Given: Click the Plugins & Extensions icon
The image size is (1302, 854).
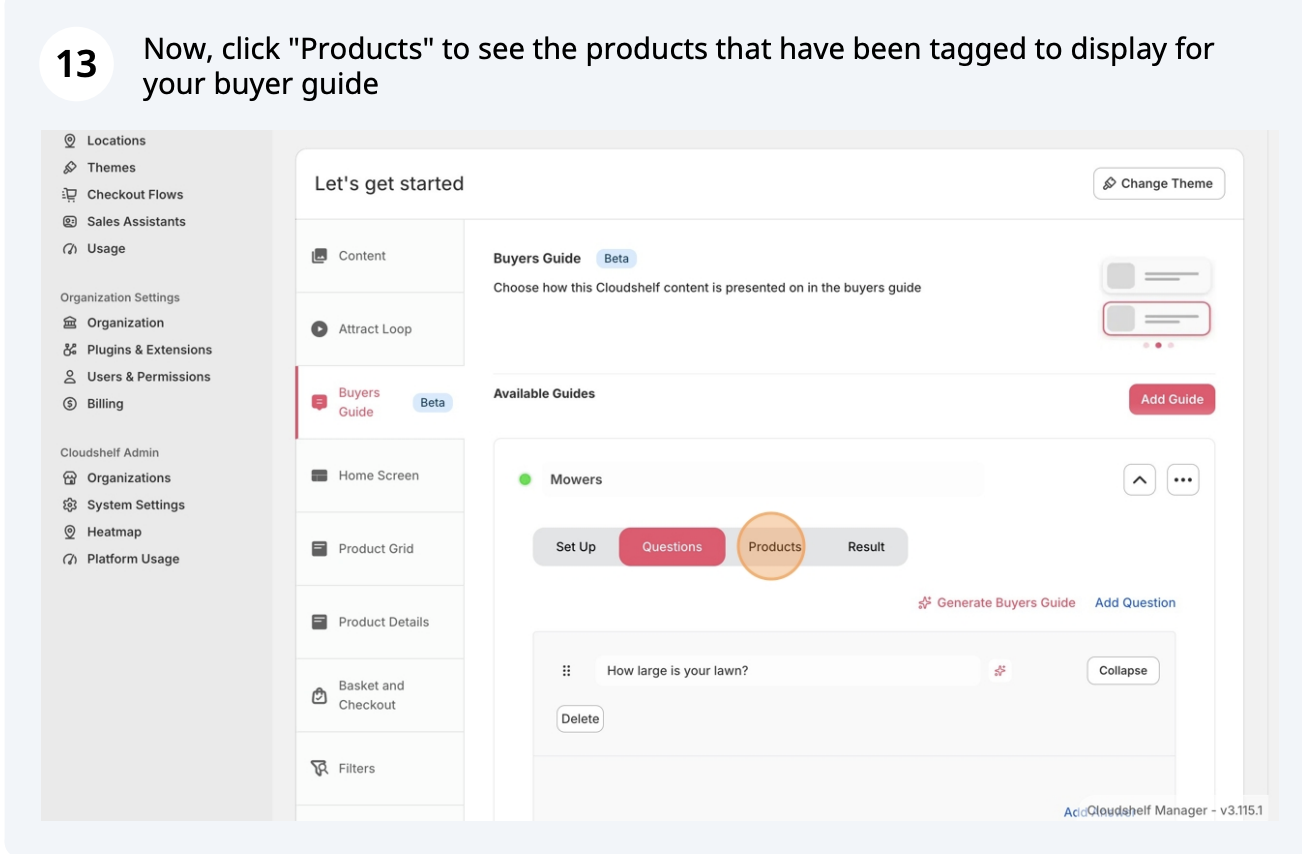Looking at the screenshot, I should 70,350.
